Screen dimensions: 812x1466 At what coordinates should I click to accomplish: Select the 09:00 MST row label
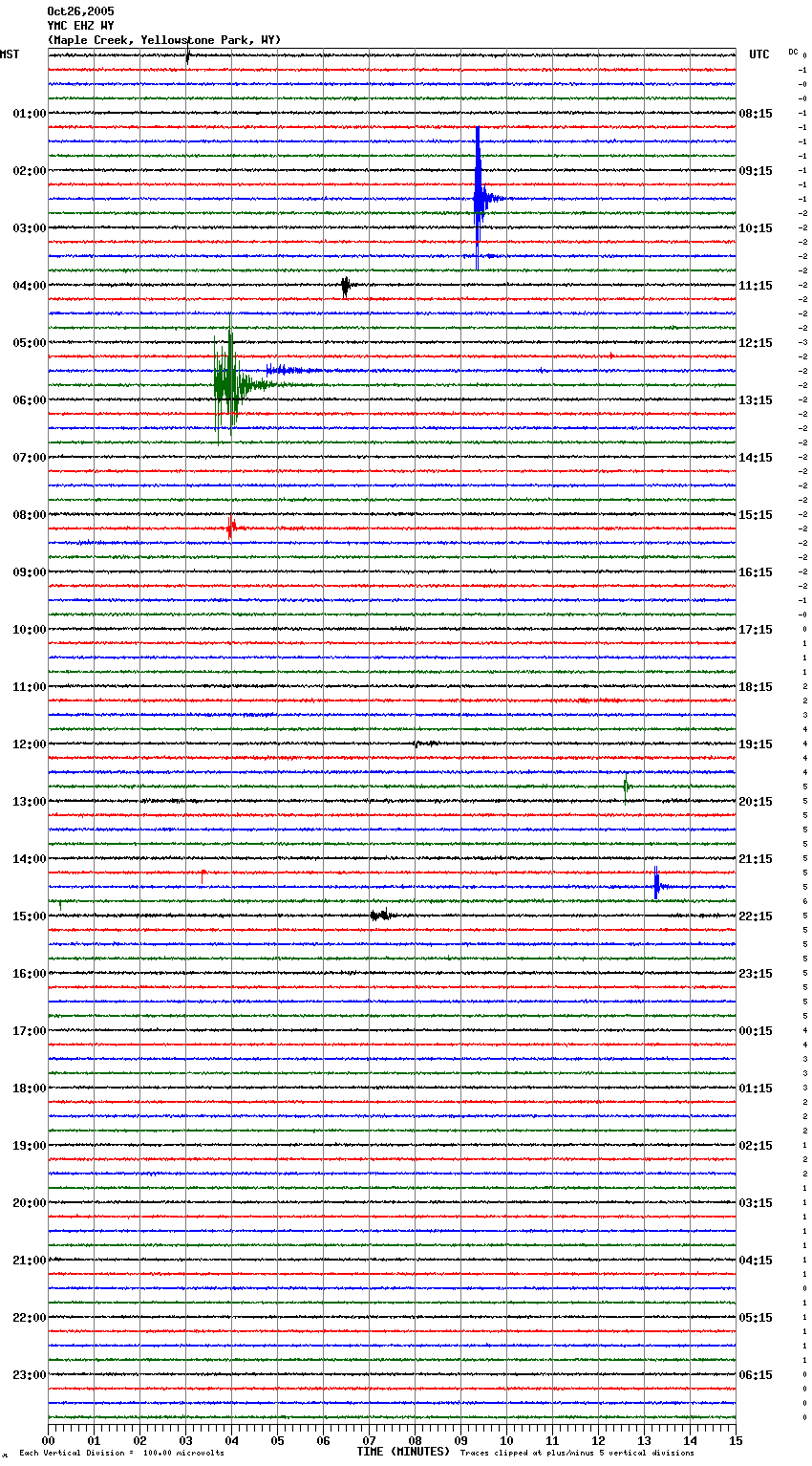(30, 572)
